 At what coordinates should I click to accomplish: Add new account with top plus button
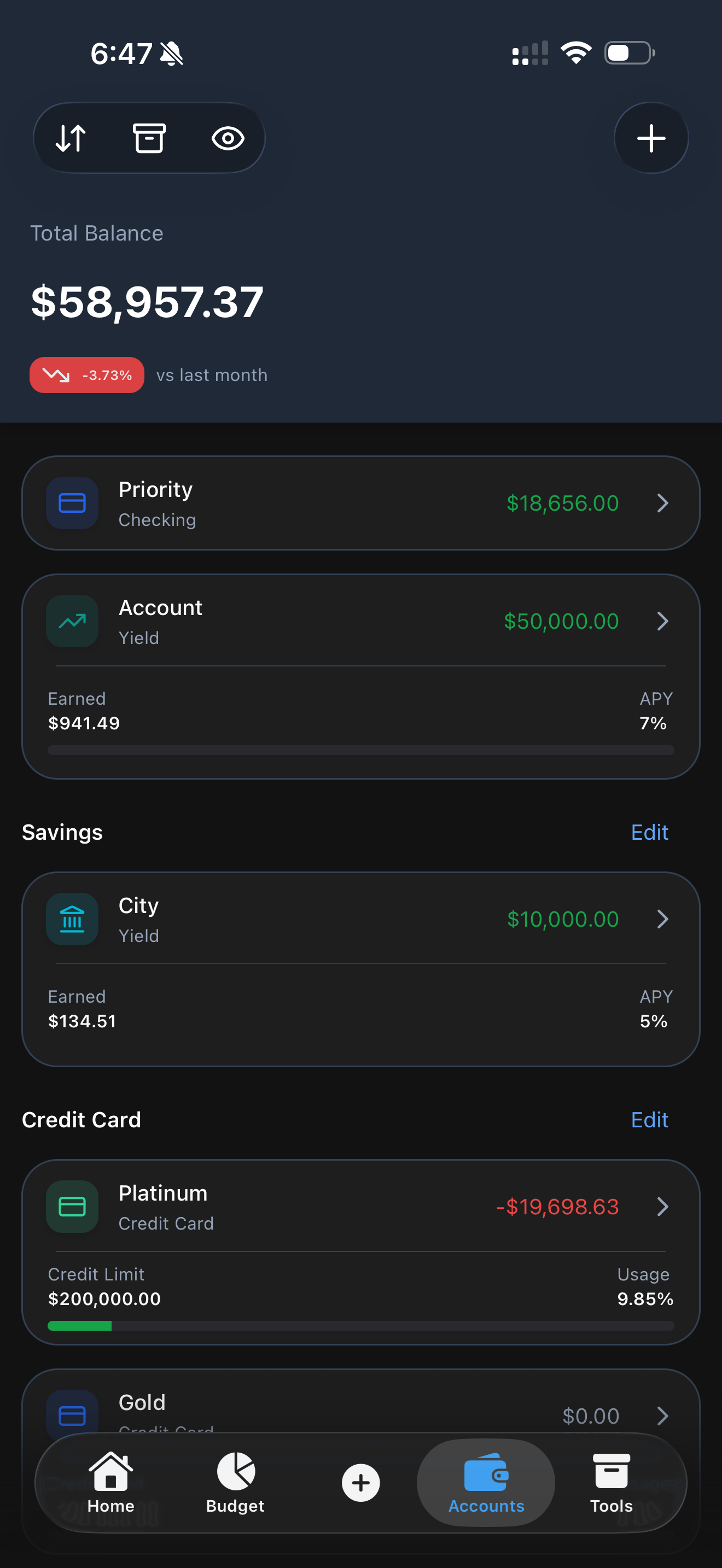coord(651,138)
